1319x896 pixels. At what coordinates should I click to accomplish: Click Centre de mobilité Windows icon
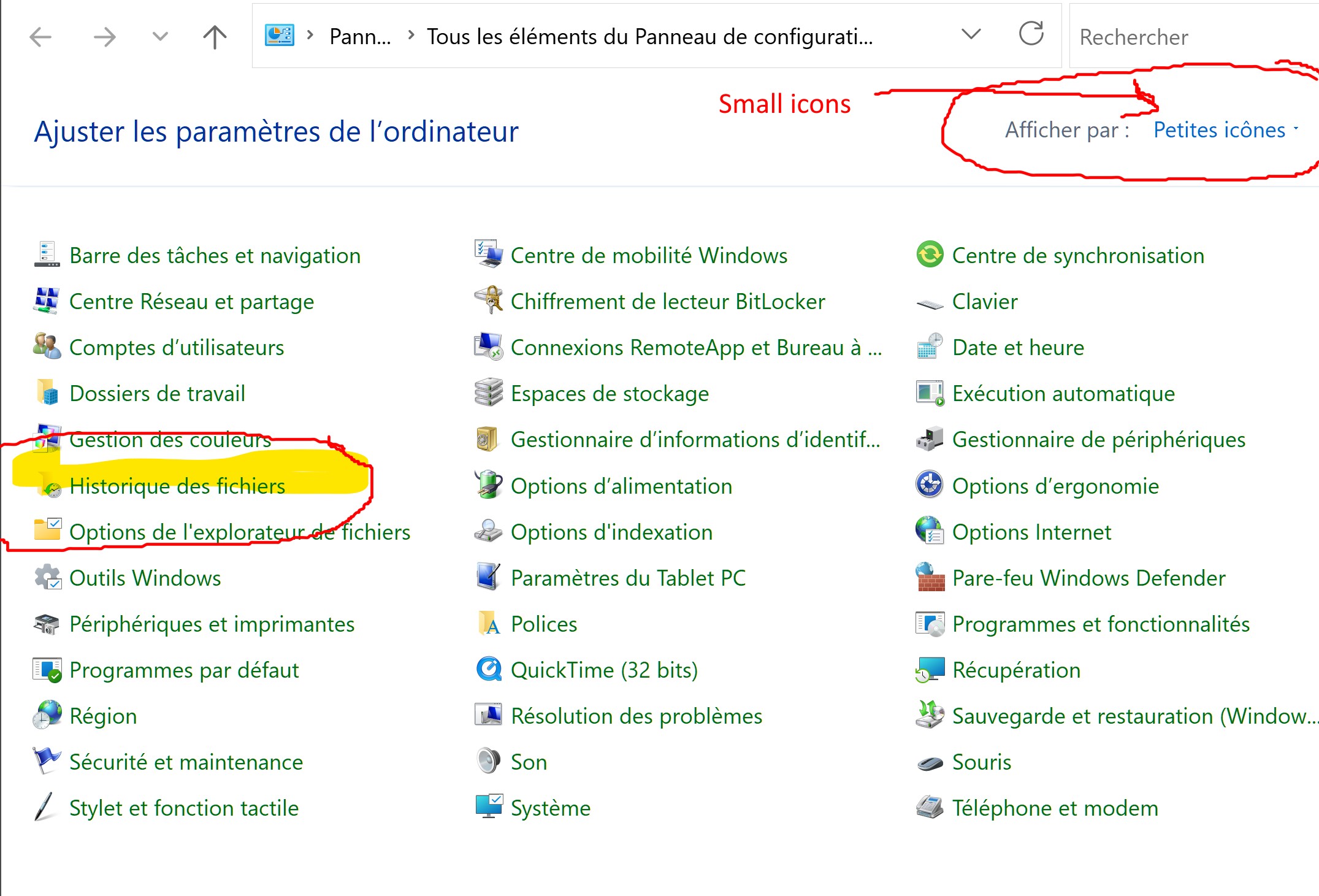click(489, 255)
